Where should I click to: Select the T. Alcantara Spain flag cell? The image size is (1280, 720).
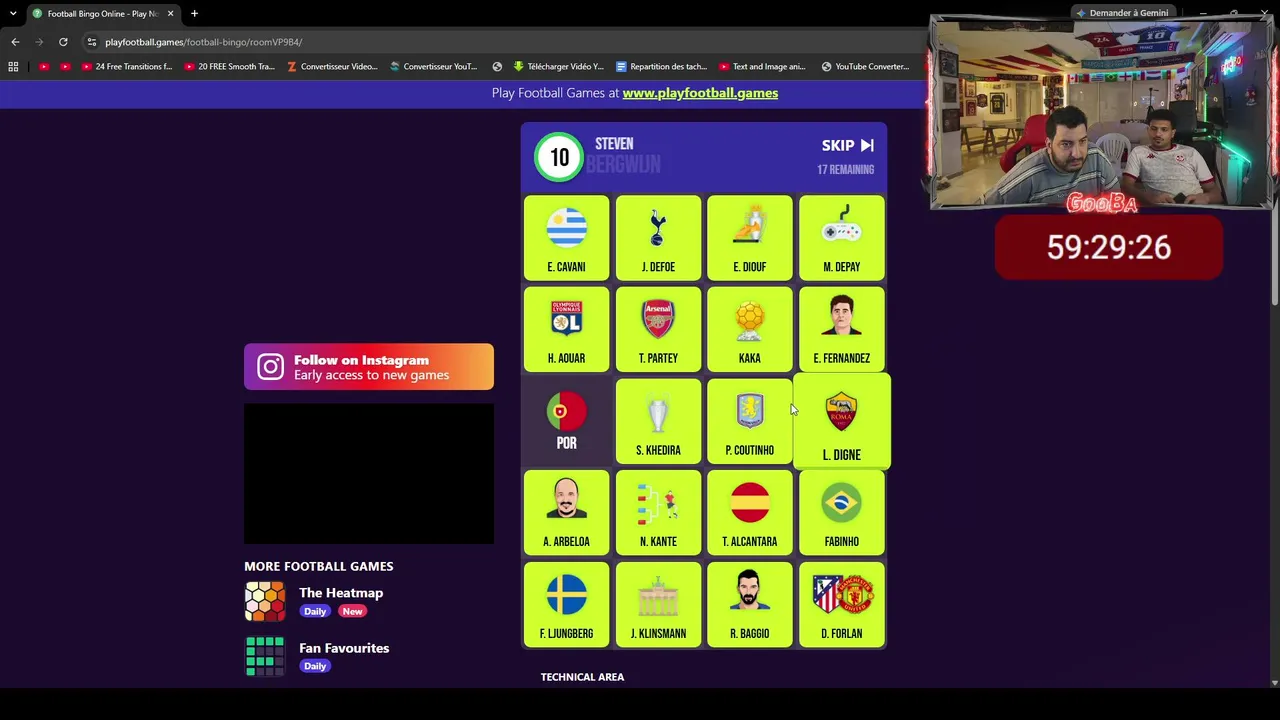pos(750,514)
